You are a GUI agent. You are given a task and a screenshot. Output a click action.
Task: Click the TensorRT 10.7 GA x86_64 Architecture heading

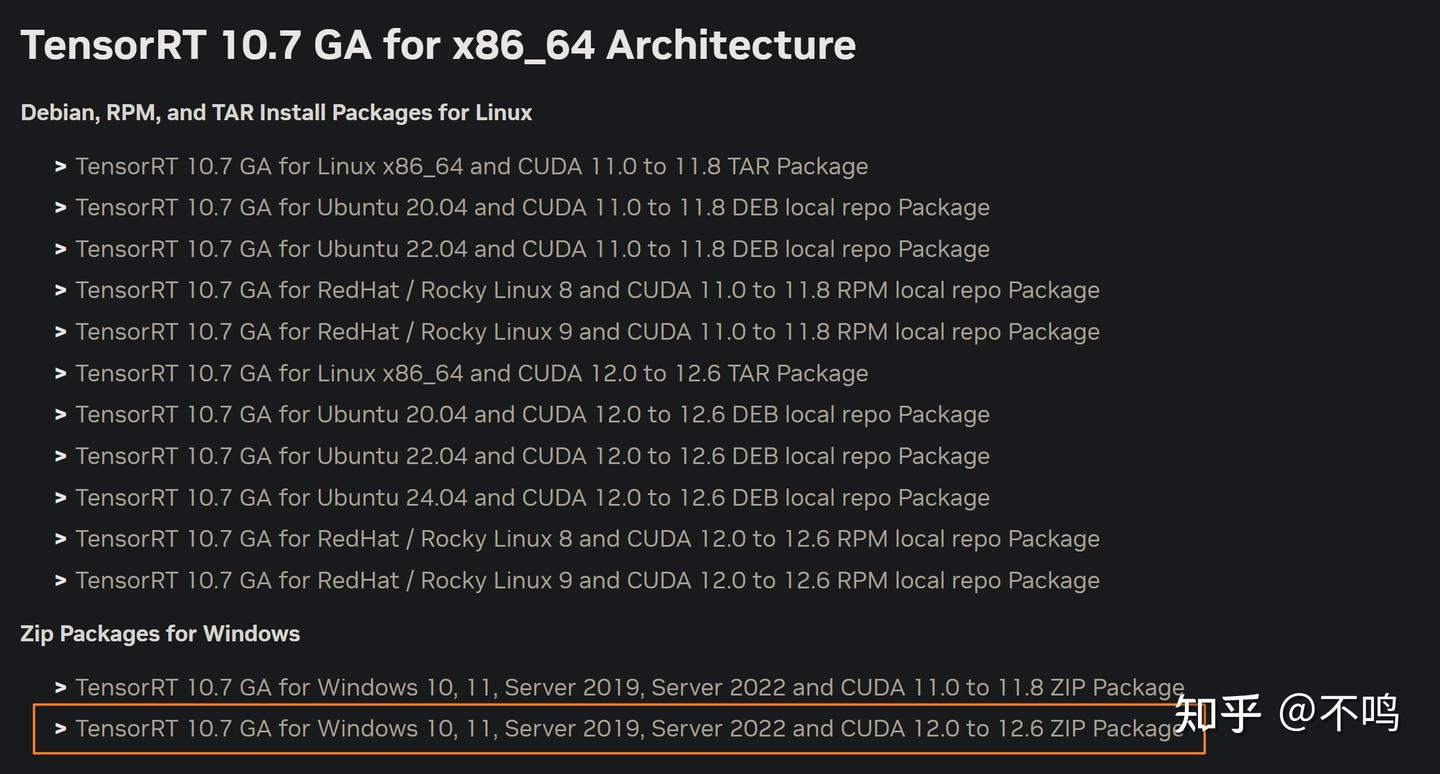pyautogui.click(x=438, y=45)
